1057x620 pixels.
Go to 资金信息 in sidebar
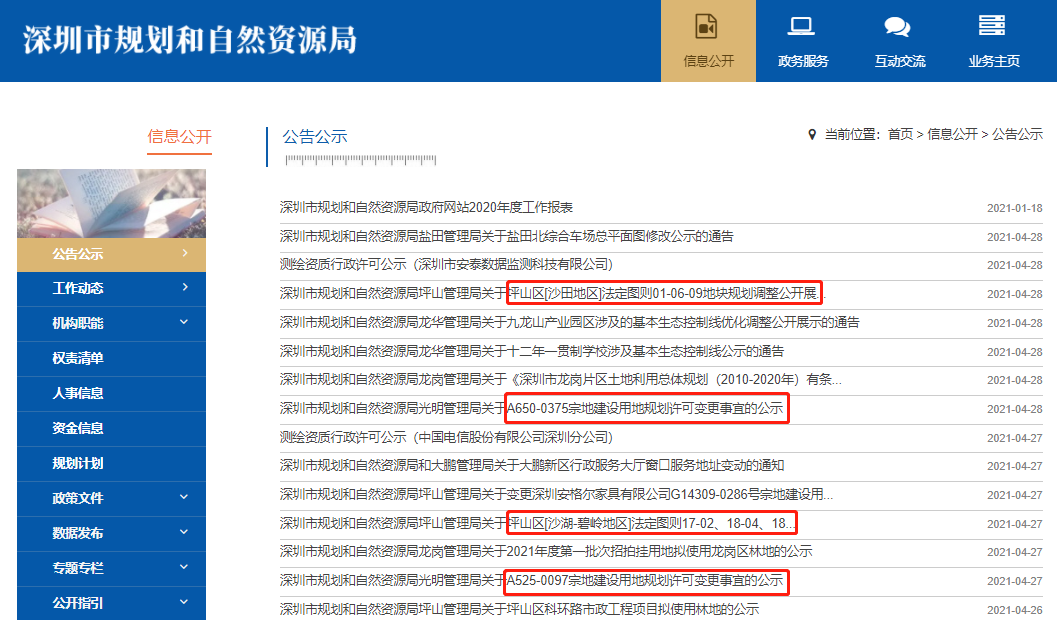78,428
